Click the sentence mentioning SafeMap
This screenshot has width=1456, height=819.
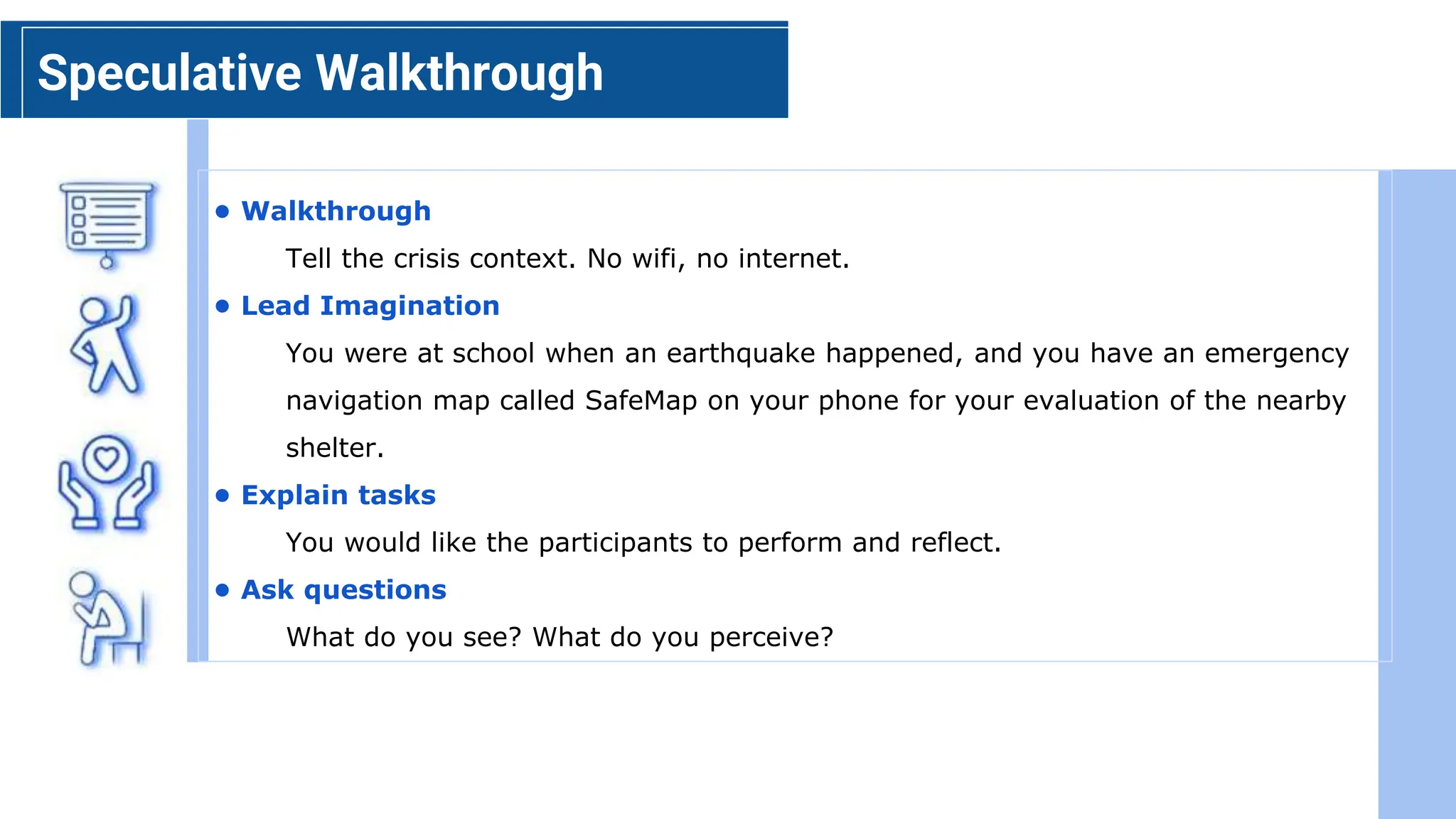point(815,401)
